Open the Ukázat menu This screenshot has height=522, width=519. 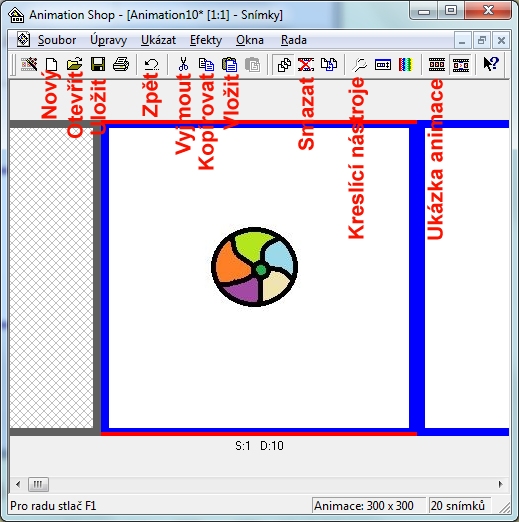158,40
